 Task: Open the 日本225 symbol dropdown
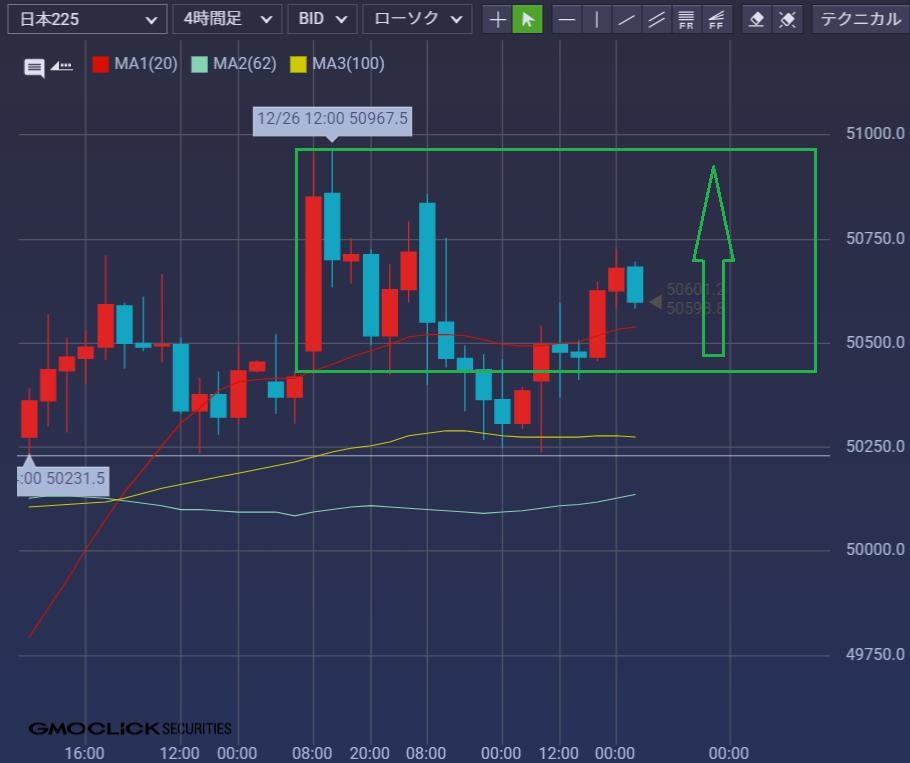[x=87, y=19]
